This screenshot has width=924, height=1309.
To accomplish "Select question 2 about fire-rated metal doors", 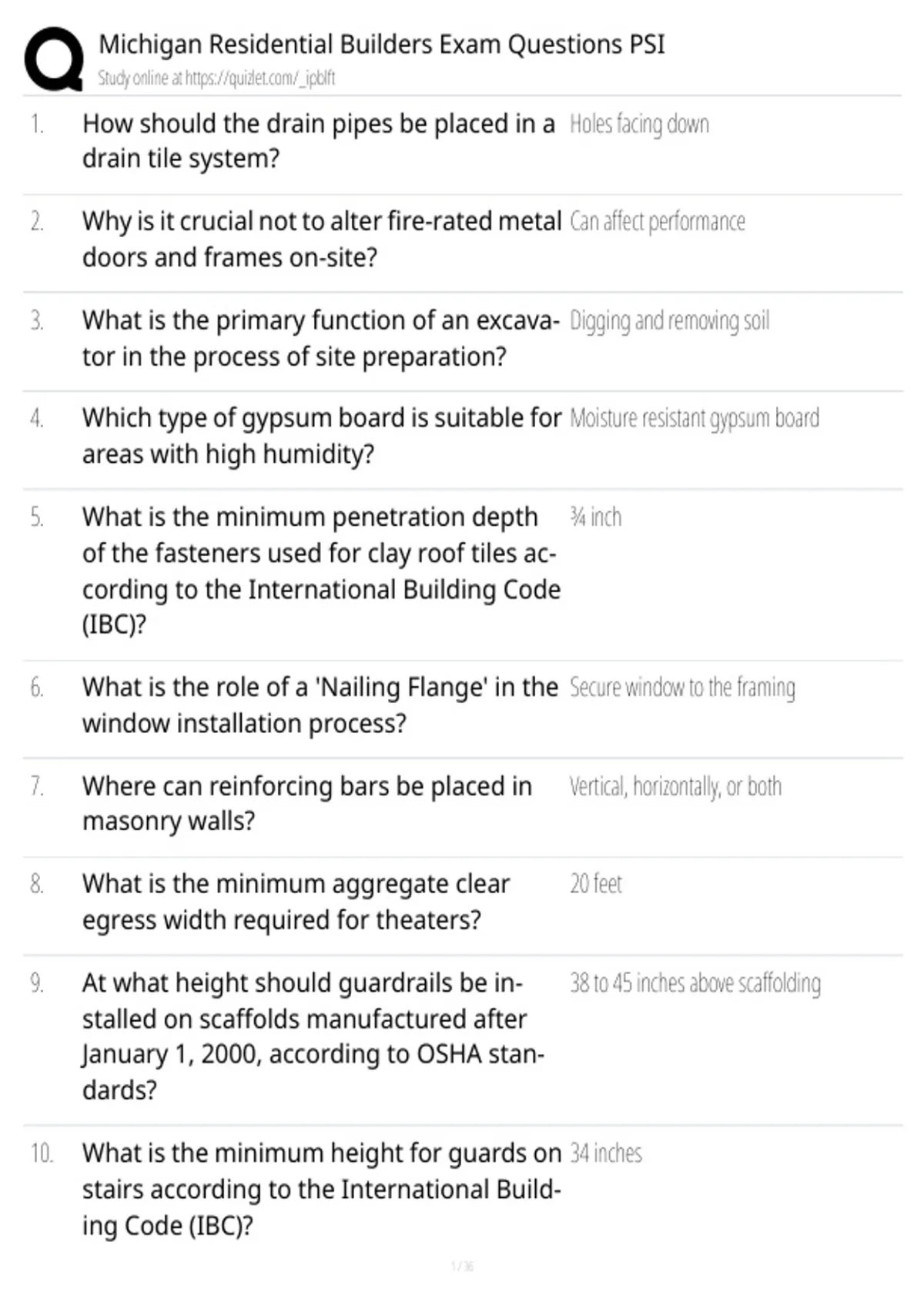I will click(322, 239).
